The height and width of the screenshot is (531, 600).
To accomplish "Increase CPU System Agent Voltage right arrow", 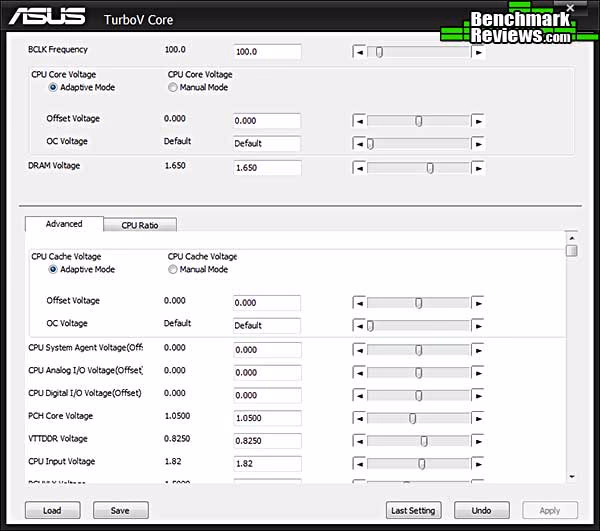I will click(478, 350).
